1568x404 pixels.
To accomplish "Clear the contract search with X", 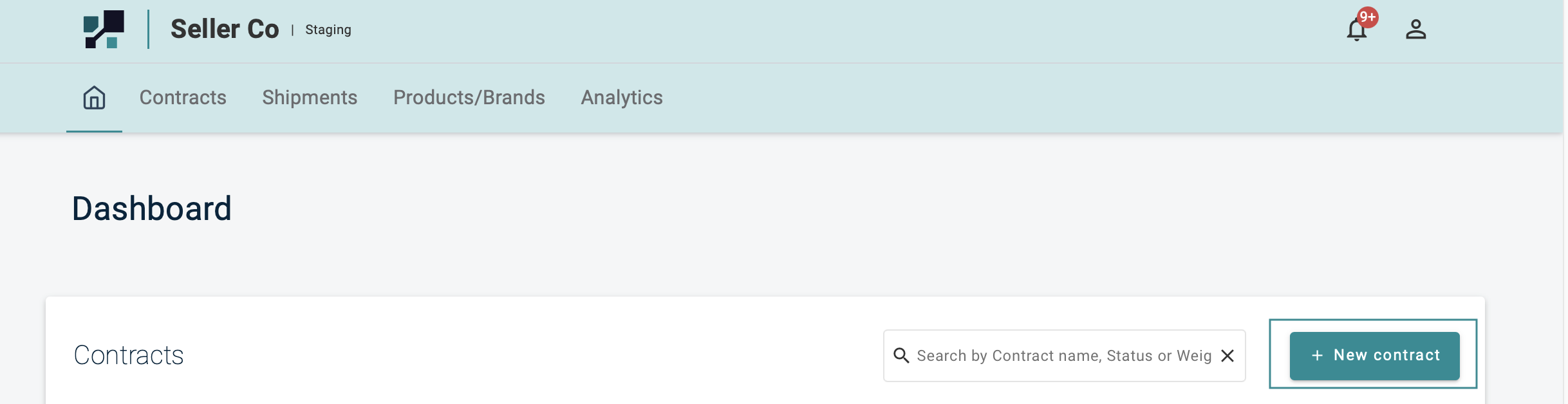I will click(1227, 356).
